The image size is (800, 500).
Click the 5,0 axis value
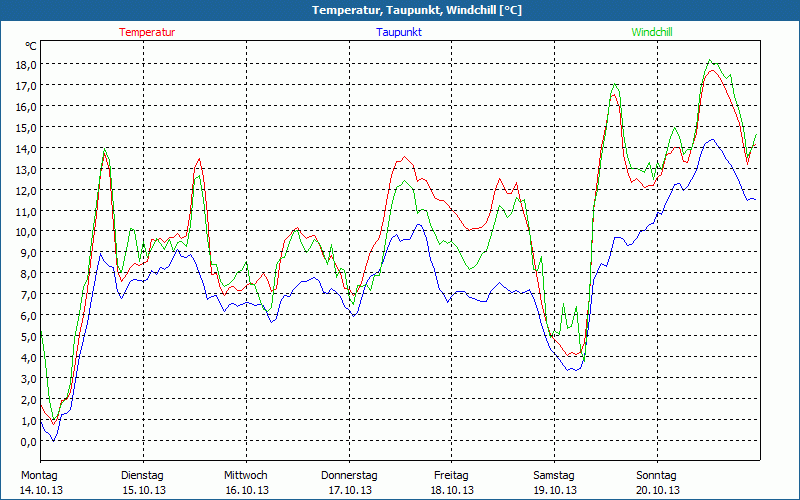click(30, 337)
